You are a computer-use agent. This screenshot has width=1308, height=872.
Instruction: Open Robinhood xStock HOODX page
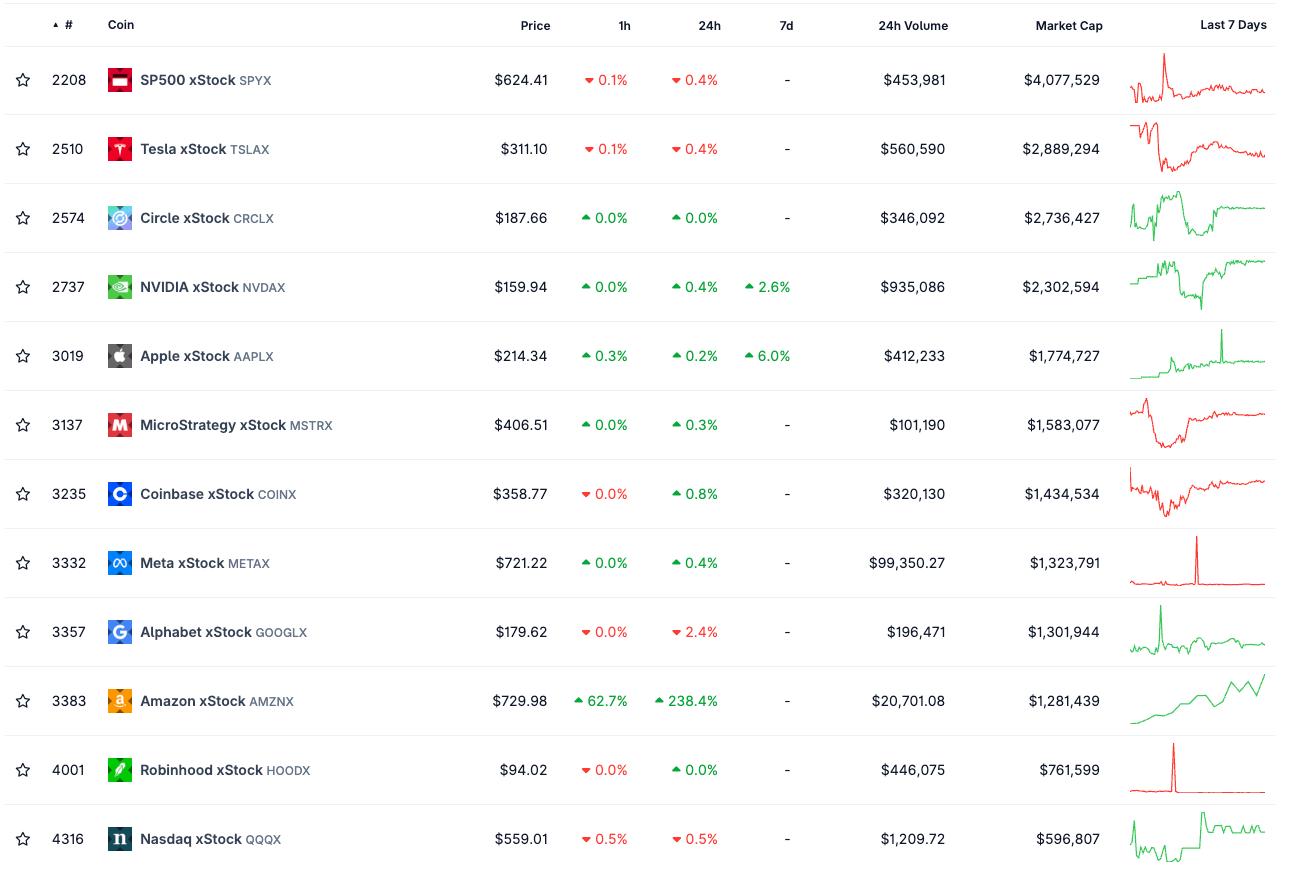(x=225, y=770)
